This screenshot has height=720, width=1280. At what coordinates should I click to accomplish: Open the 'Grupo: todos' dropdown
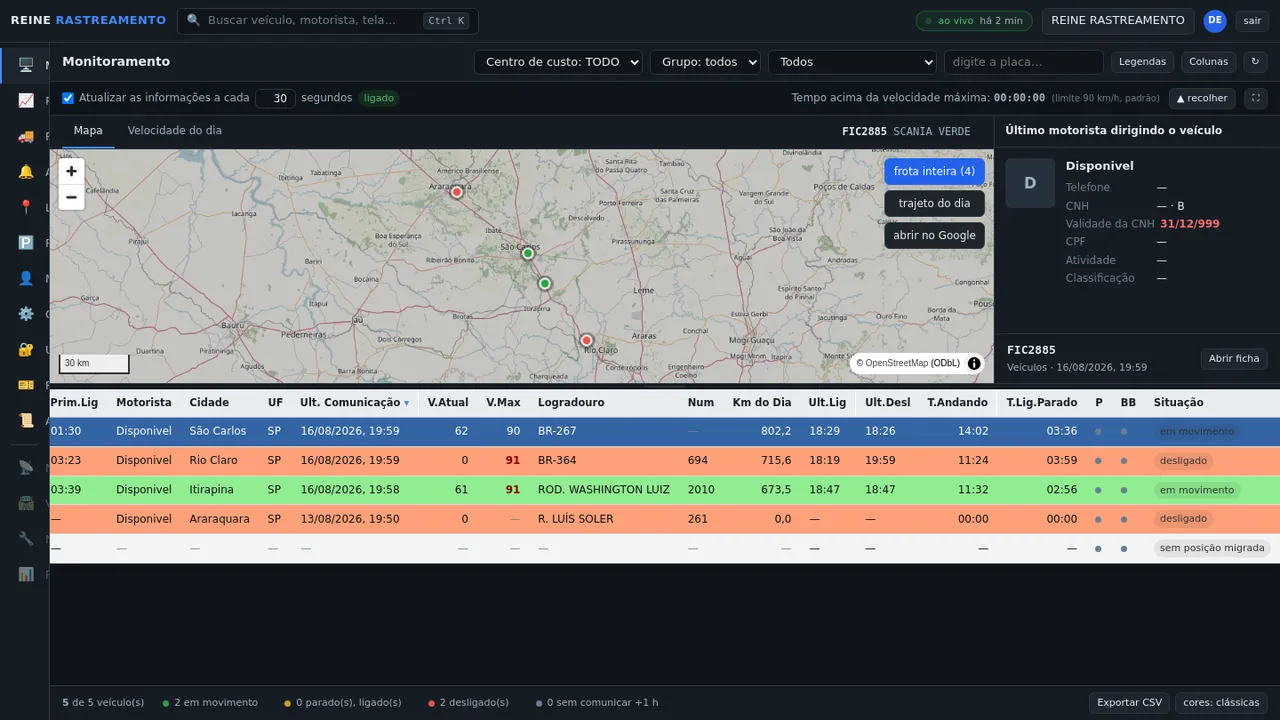click(705, 62)
